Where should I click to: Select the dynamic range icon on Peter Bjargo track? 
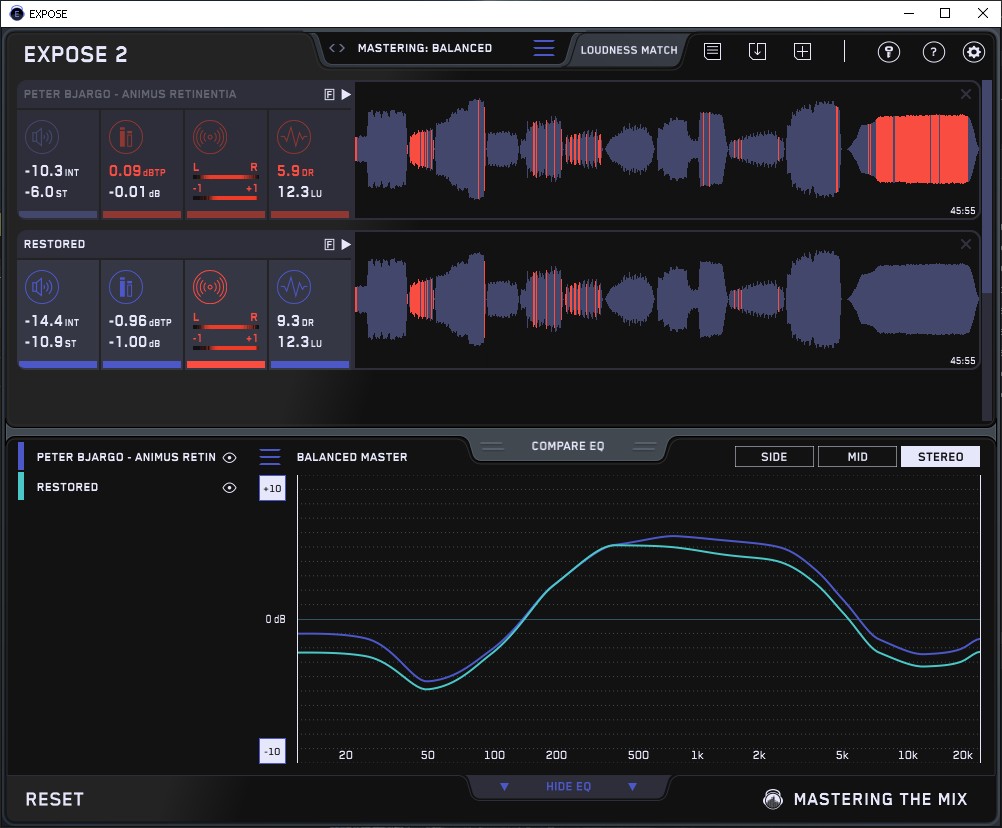point(294,137)
